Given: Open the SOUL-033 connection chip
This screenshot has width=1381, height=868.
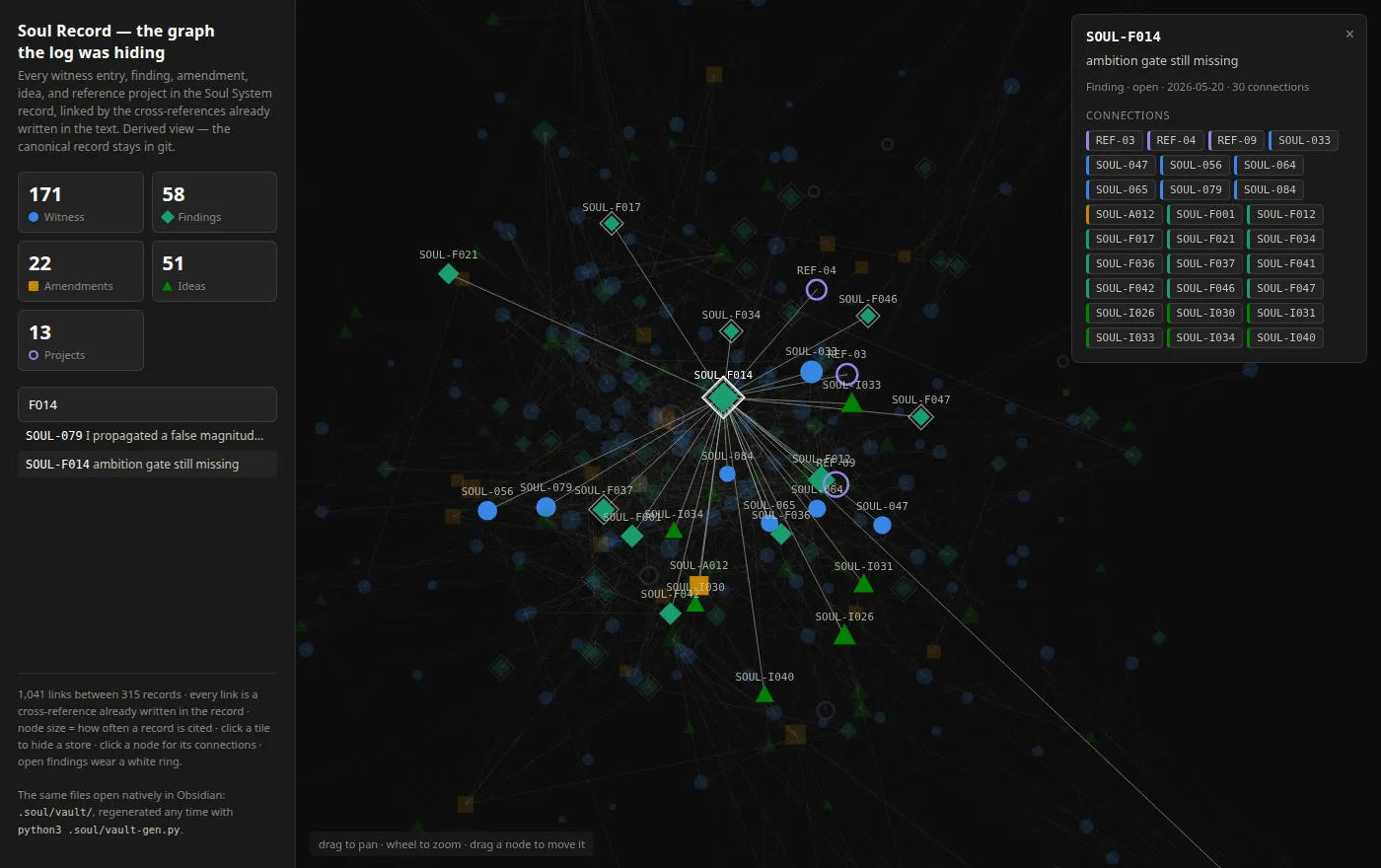Looking at the screenshot, I should 1303,140.
